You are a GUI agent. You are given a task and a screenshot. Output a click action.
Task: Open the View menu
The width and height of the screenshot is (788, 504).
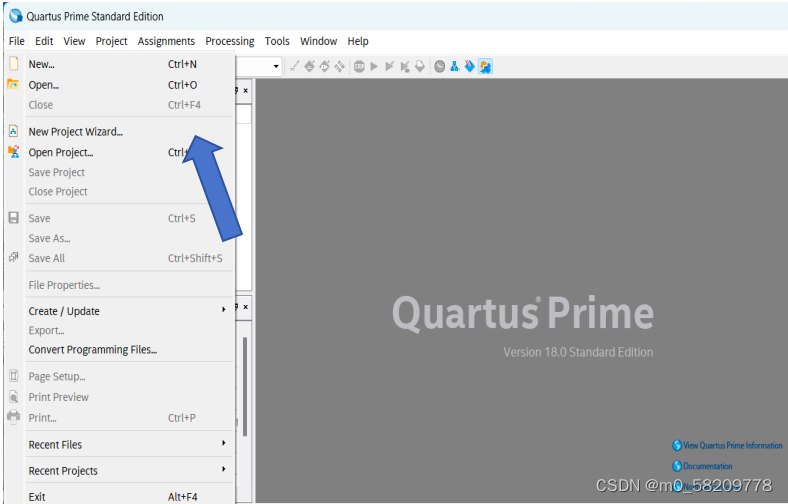[x=74, y=41]
